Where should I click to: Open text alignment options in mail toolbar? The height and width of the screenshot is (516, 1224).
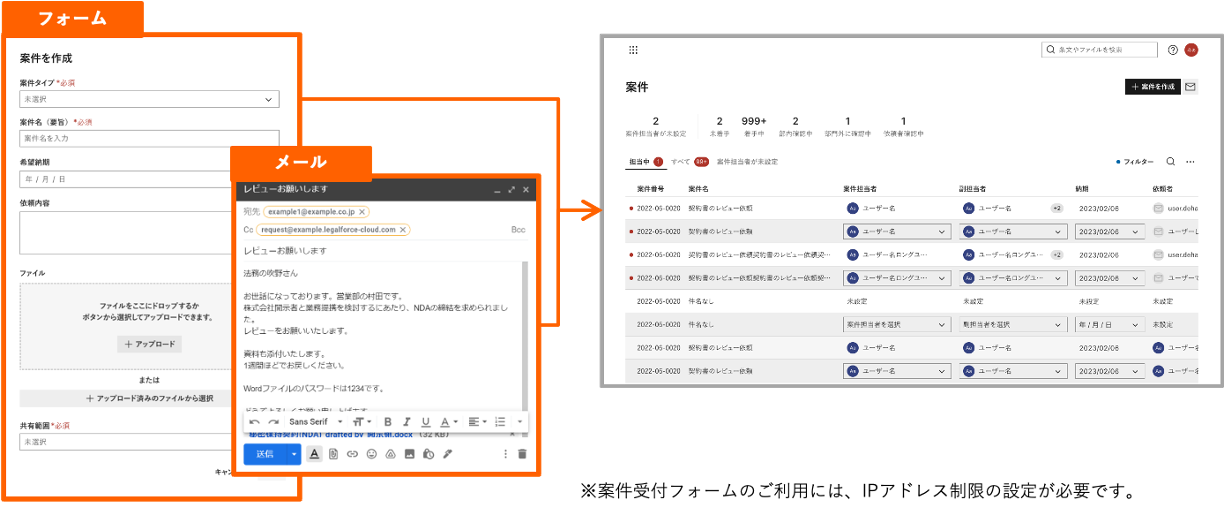(x=476, y=422)
